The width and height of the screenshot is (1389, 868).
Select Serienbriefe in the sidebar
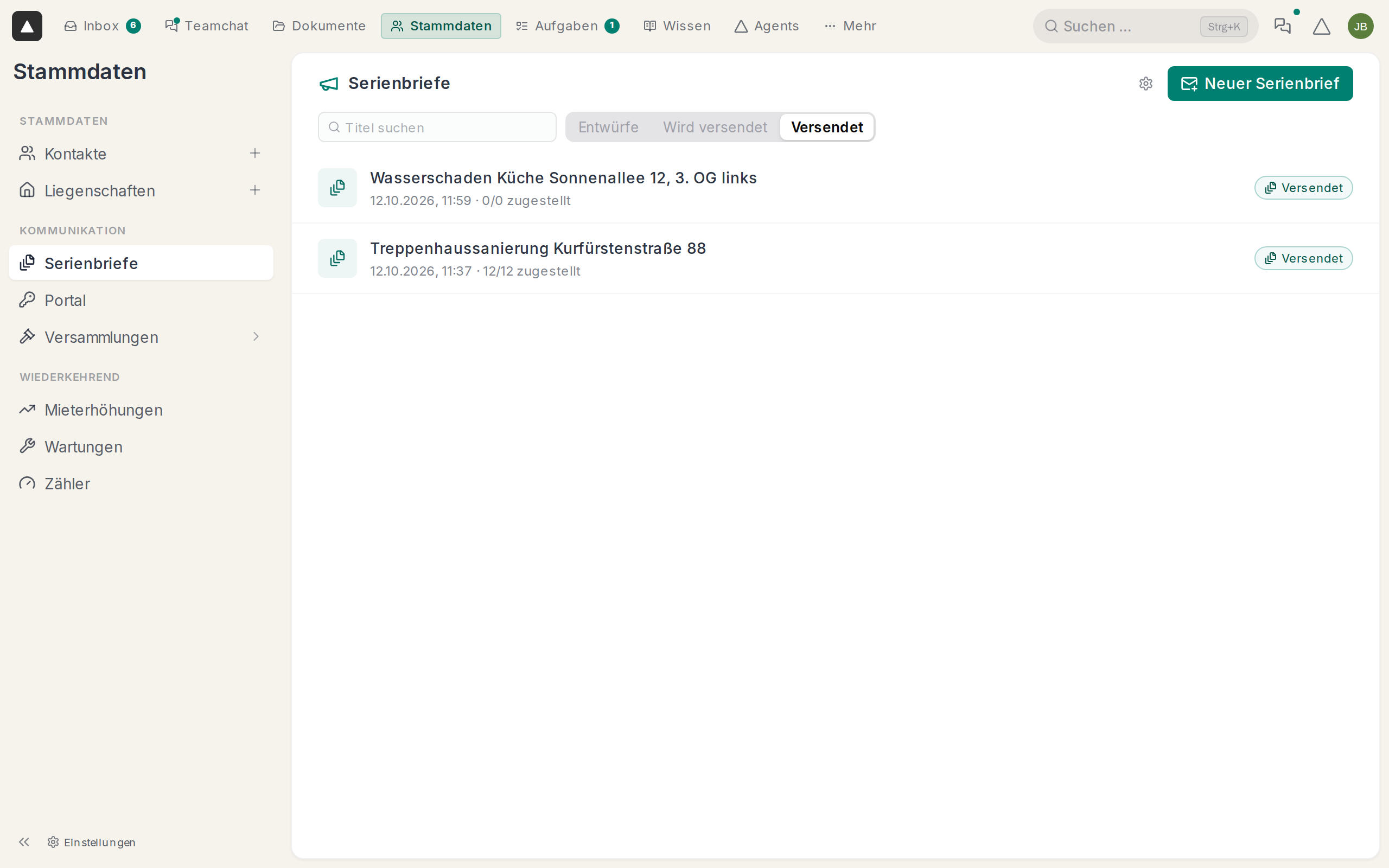(141, 263)
